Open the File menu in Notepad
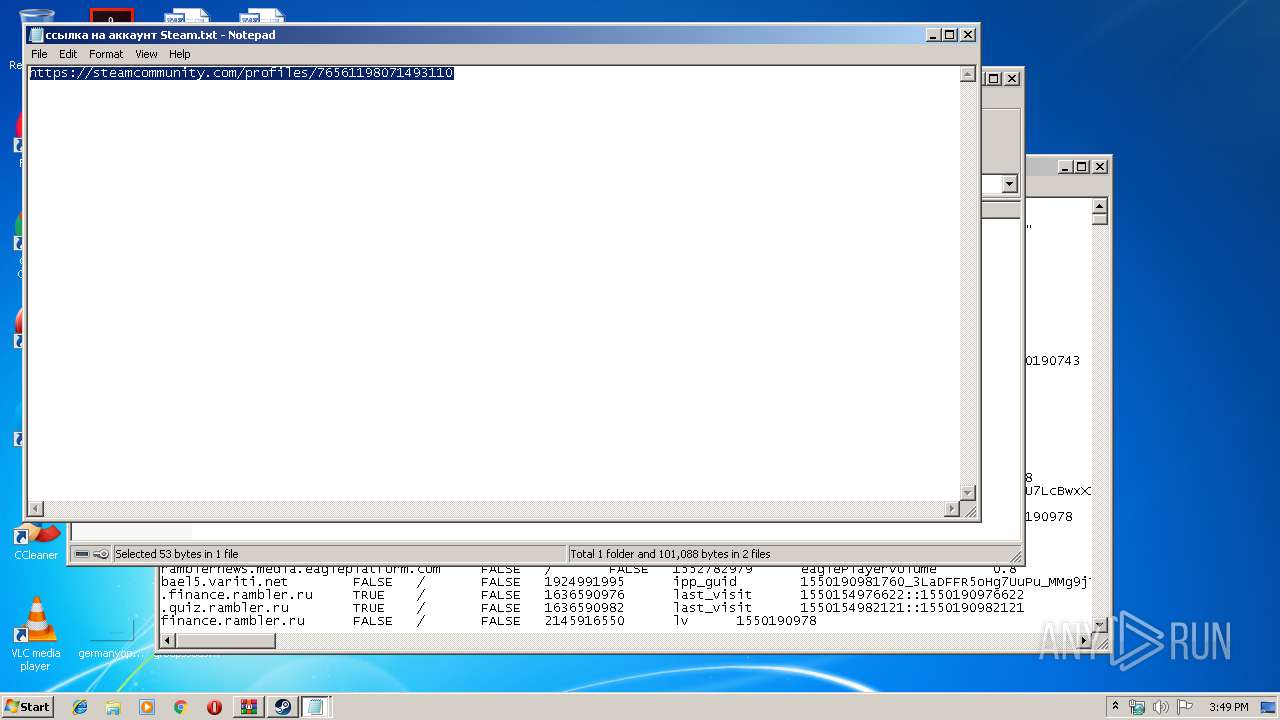 [39, 54]
